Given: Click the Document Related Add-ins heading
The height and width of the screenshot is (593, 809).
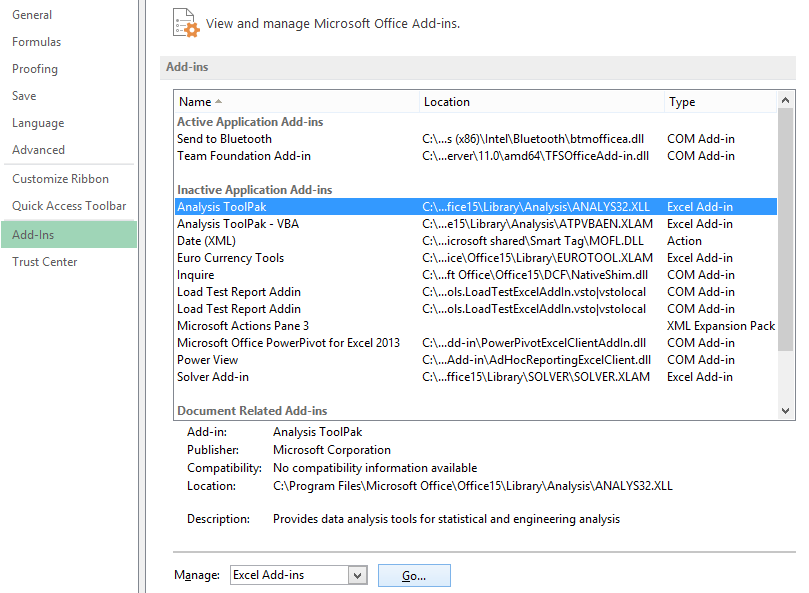Looking at the screenshot, I should pos(252,411).
